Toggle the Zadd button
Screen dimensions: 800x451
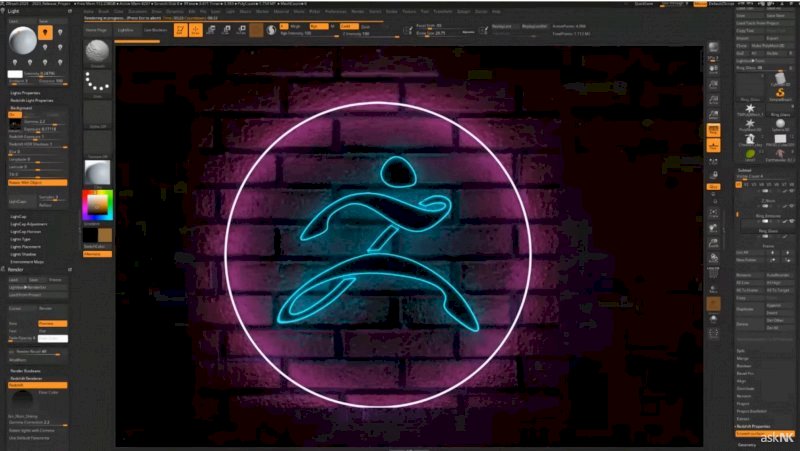click(349, 26)
